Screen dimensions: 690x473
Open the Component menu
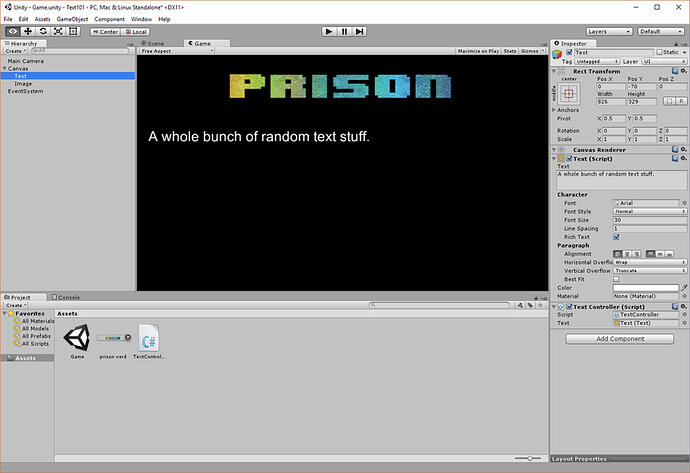tap(110, 19)
